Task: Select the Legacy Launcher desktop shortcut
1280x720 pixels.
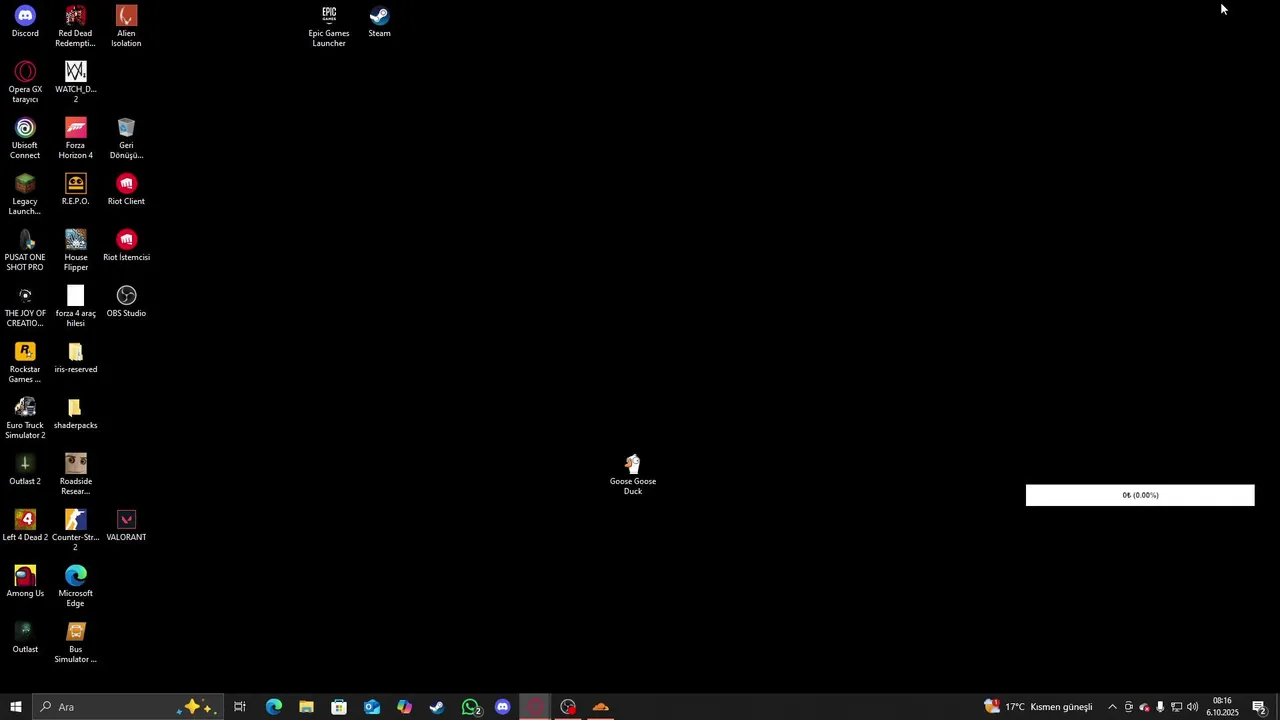Action: coord(25,195)
